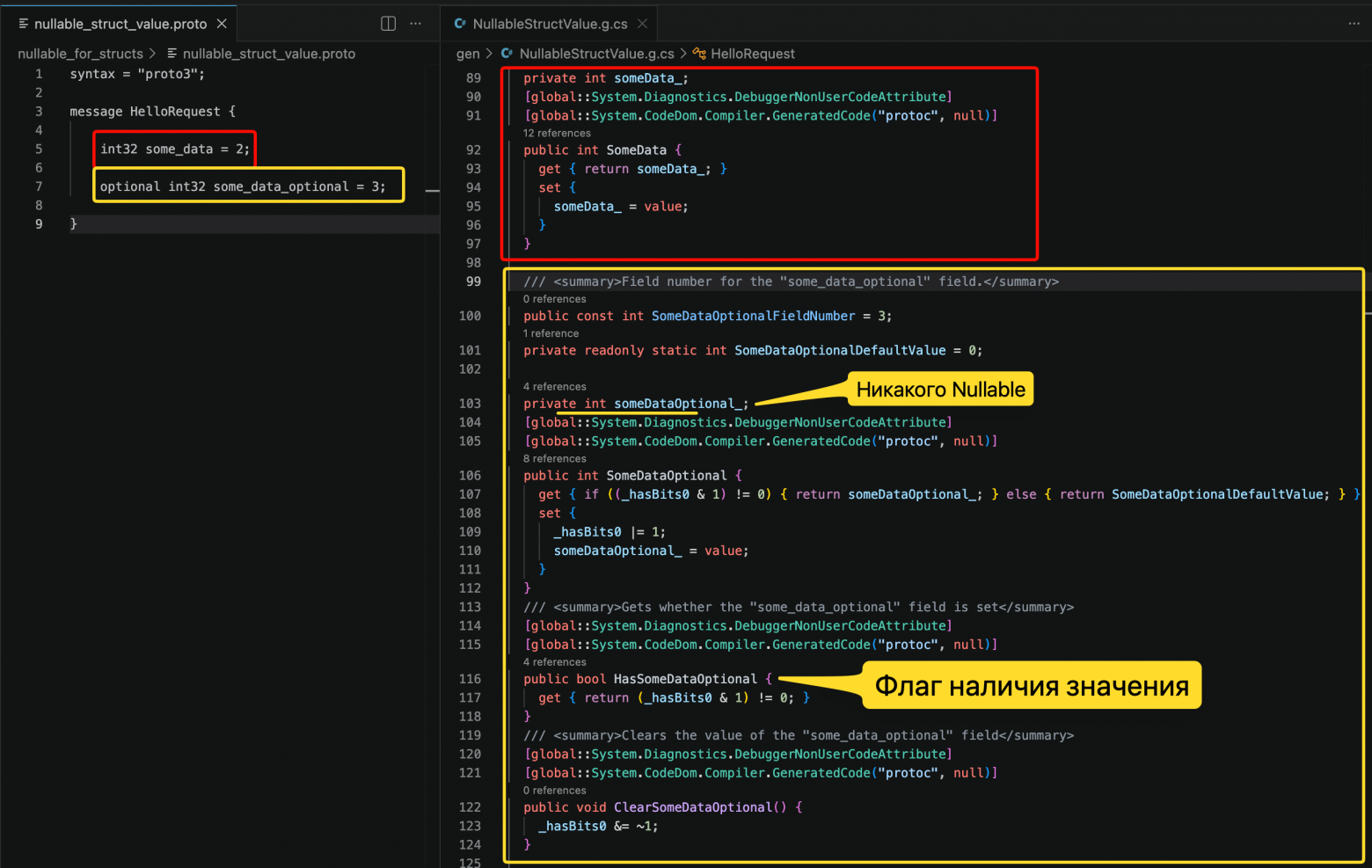Open 8 references CodeLens above SomeDataOptional
Screen dimensions: 1372x868
(x=554, y=459)
